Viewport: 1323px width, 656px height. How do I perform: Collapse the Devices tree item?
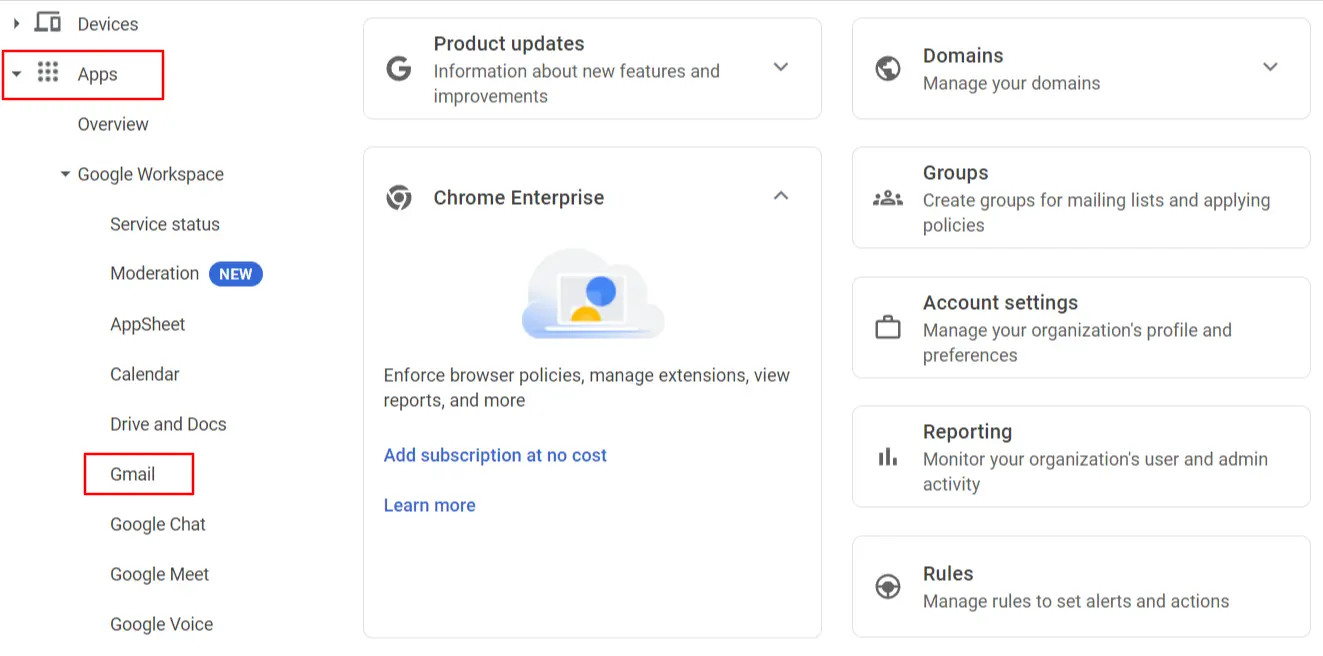tap(15, 23)
